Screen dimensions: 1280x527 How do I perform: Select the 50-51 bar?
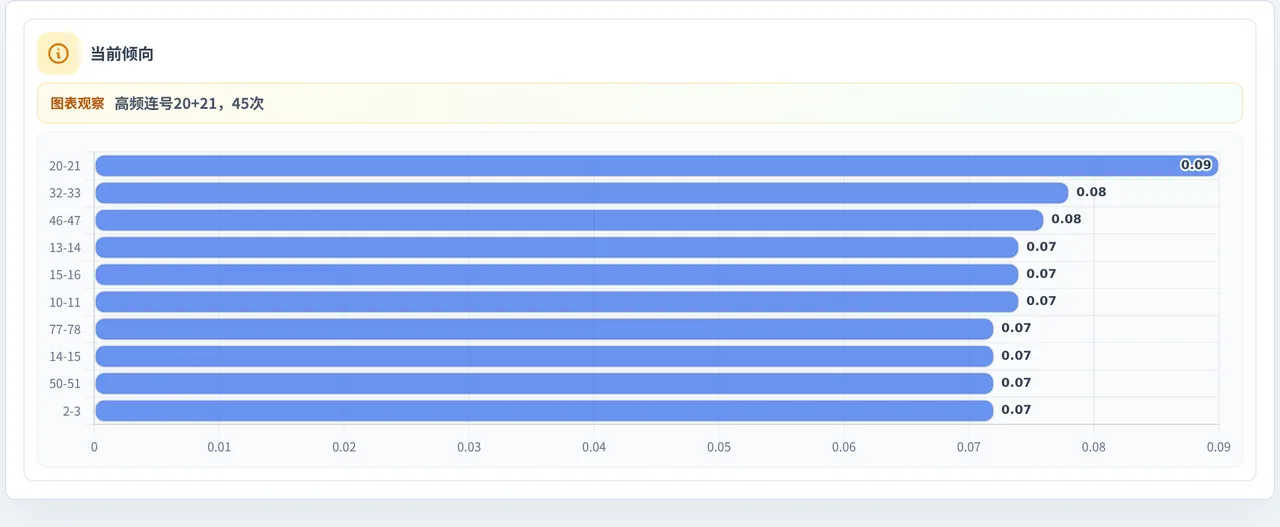(x=544, y=383)
